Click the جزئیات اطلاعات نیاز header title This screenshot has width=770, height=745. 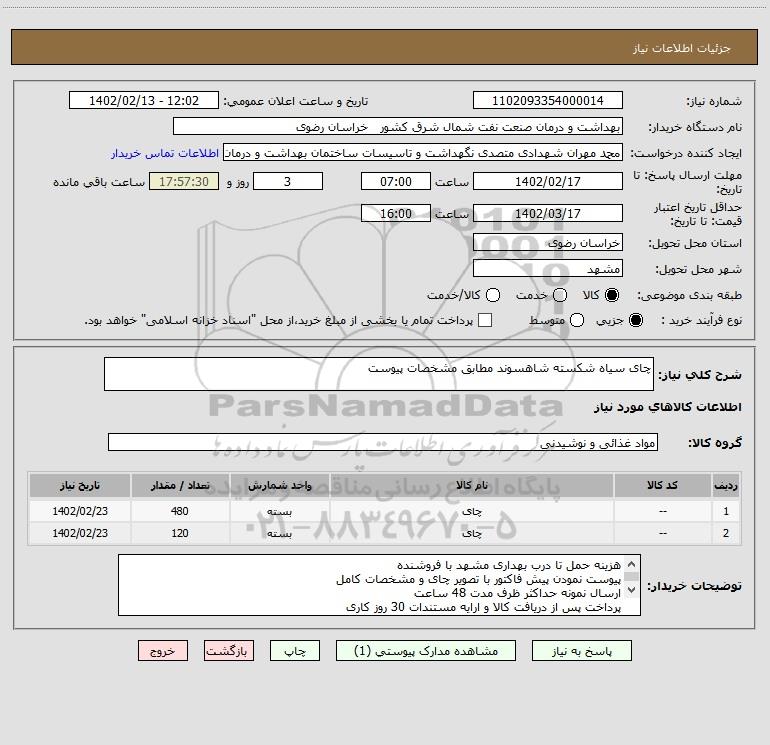682,48
